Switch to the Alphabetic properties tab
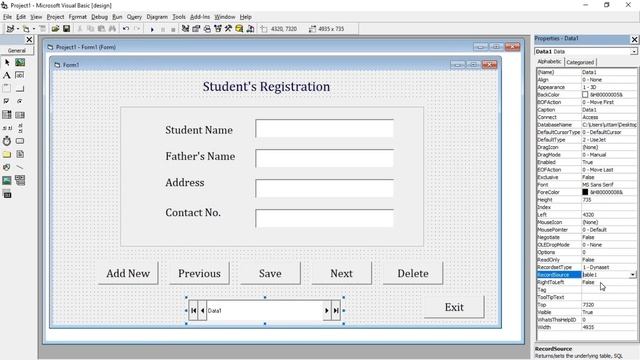The width and height of the screenshot is (640, 360). point(549,62)
